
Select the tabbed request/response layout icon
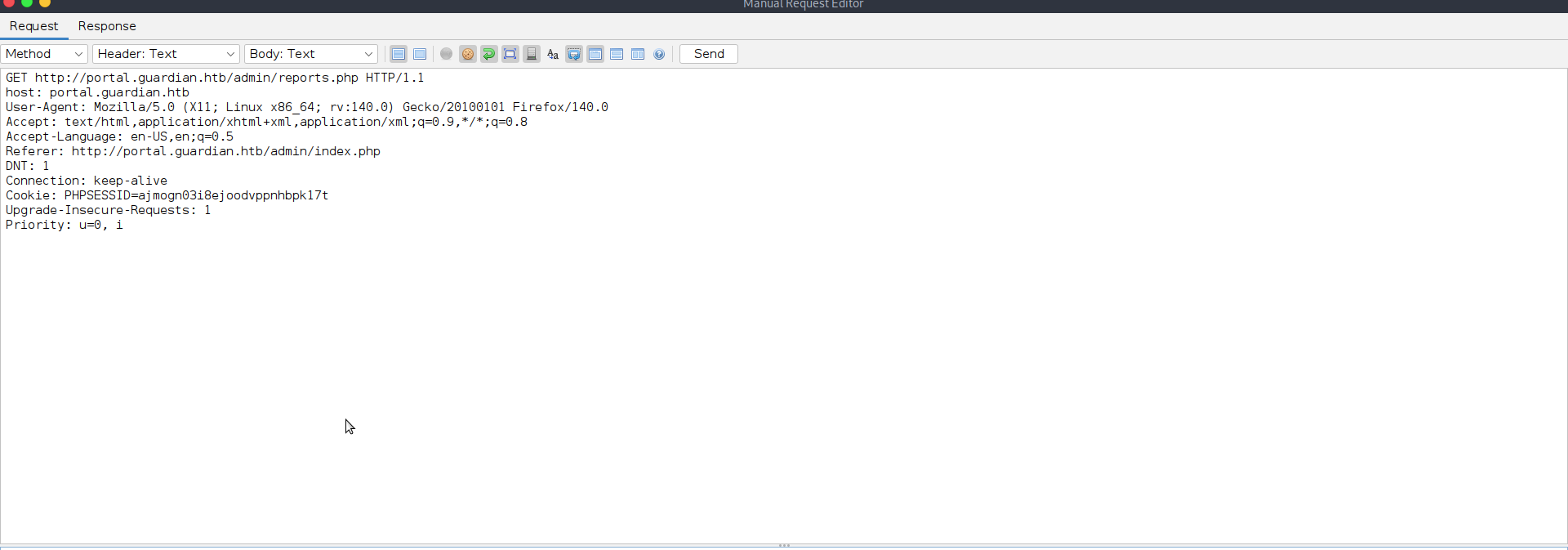click(595, 54)
